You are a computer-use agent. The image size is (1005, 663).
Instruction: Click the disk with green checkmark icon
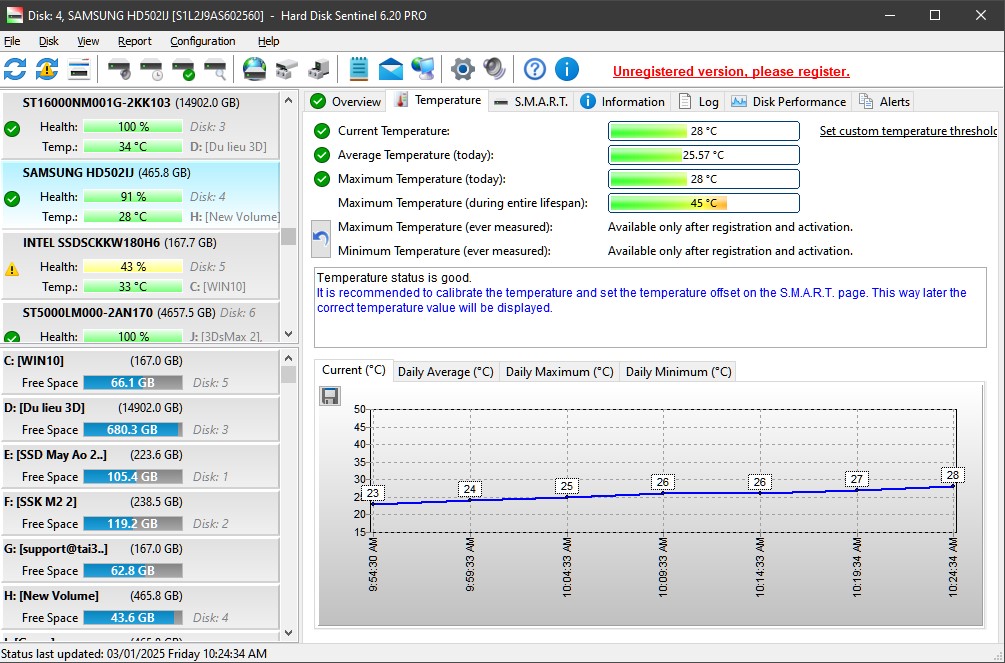click(183, 69)
